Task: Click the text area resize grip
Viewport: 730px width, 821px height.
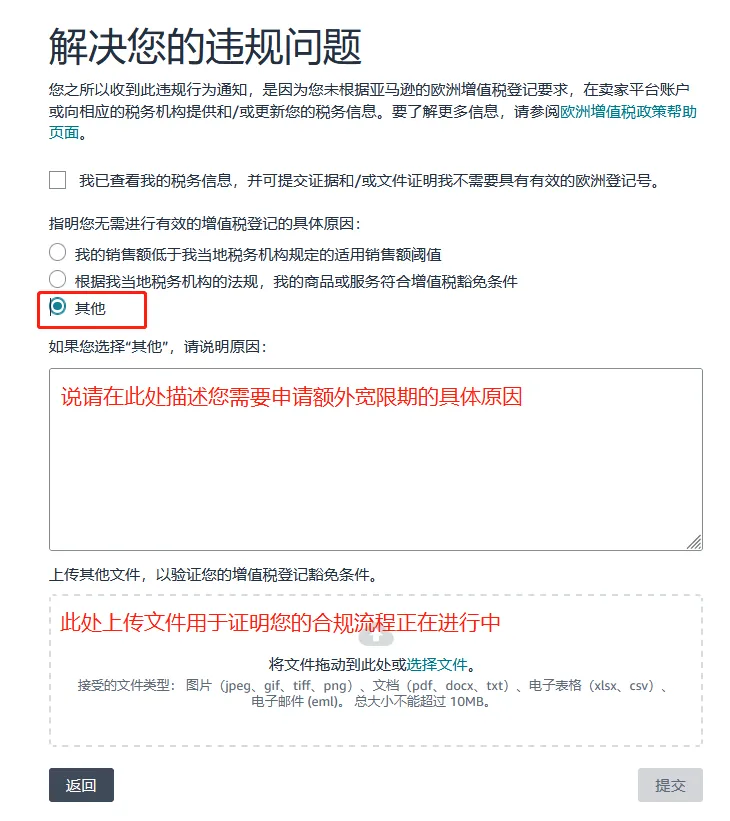Action: (694, 542)
